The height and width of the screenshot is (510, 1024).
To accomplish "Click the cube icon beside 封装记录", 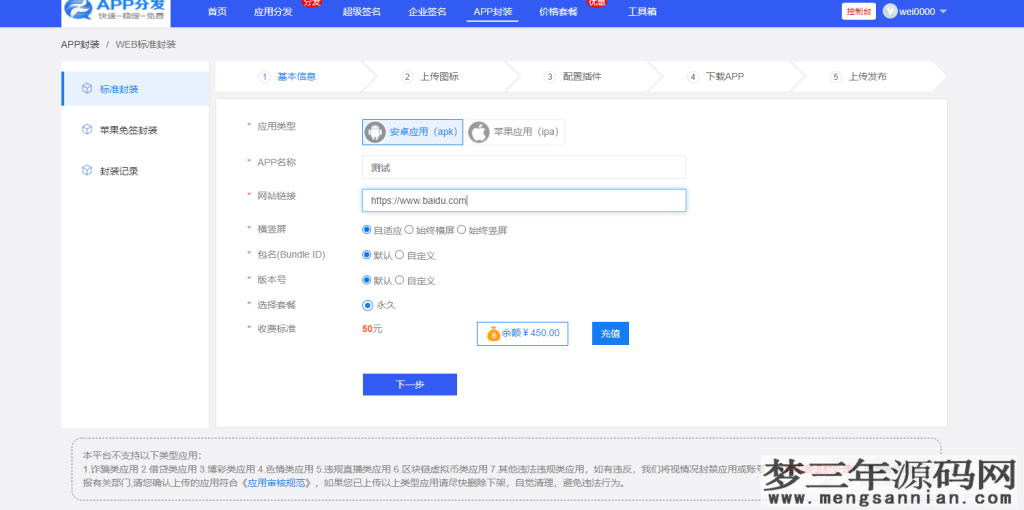I will pos(86,170).
